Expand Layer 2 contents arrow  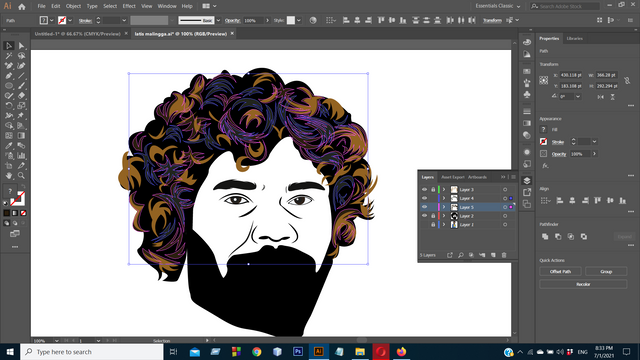point(444,216)
